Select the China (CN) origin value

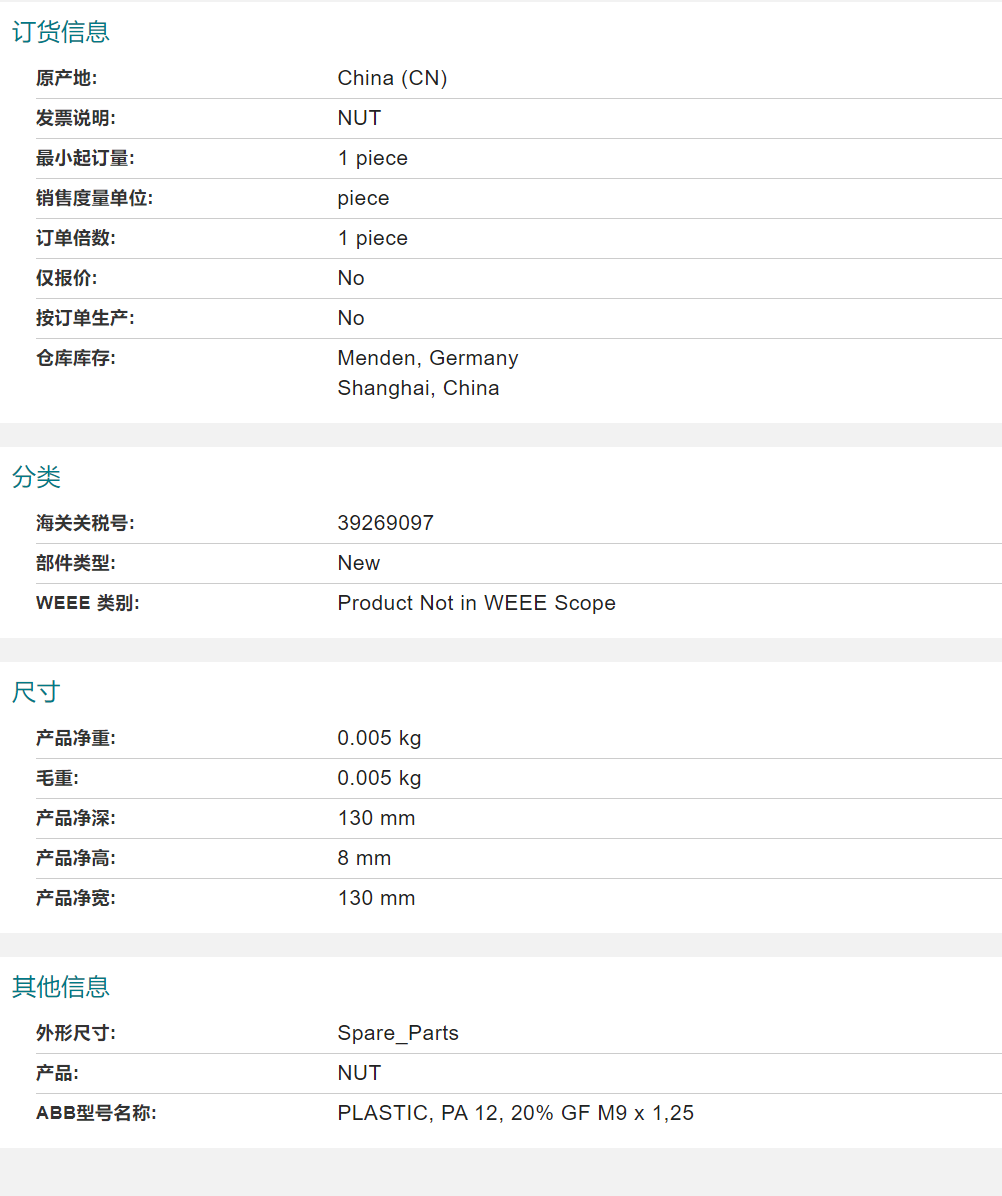392,78
